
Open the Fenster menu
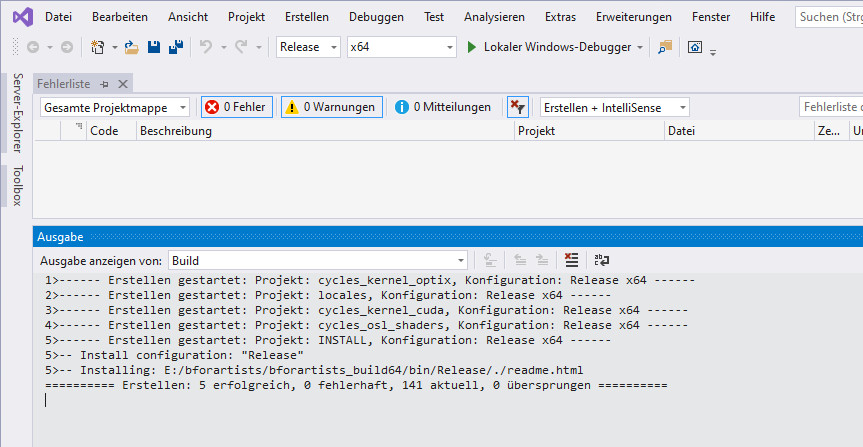point(711,17)
